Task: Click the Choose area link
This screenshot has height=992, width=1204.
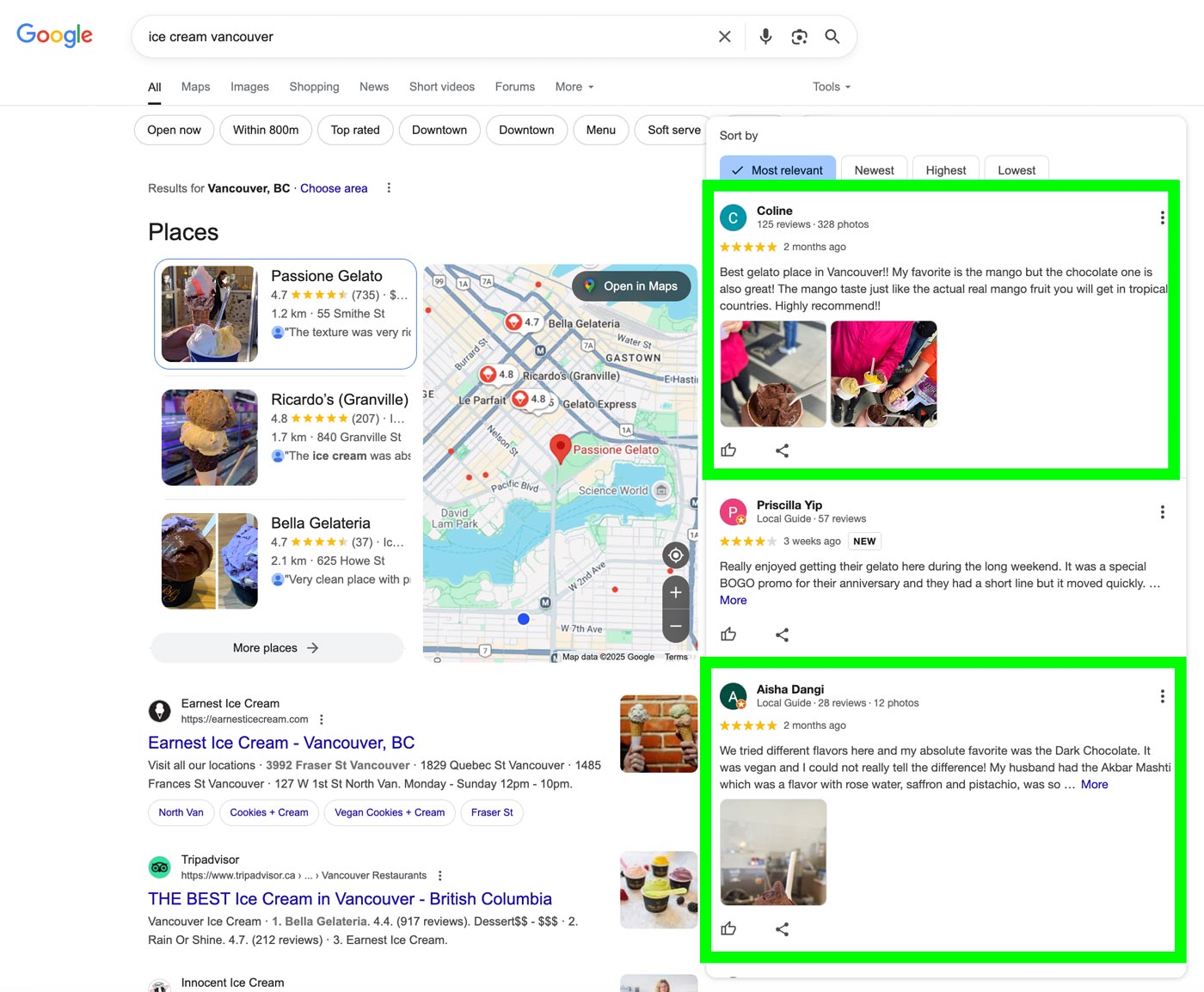Action: click(x=334, y=188)
